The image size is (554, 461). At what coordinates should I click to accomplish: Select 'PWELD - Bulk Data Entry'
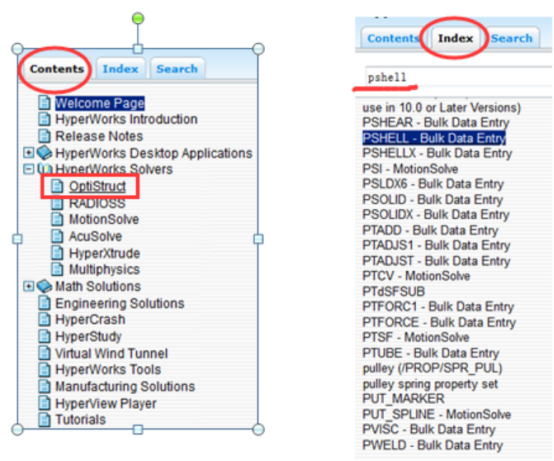click(x=432, y=445)
